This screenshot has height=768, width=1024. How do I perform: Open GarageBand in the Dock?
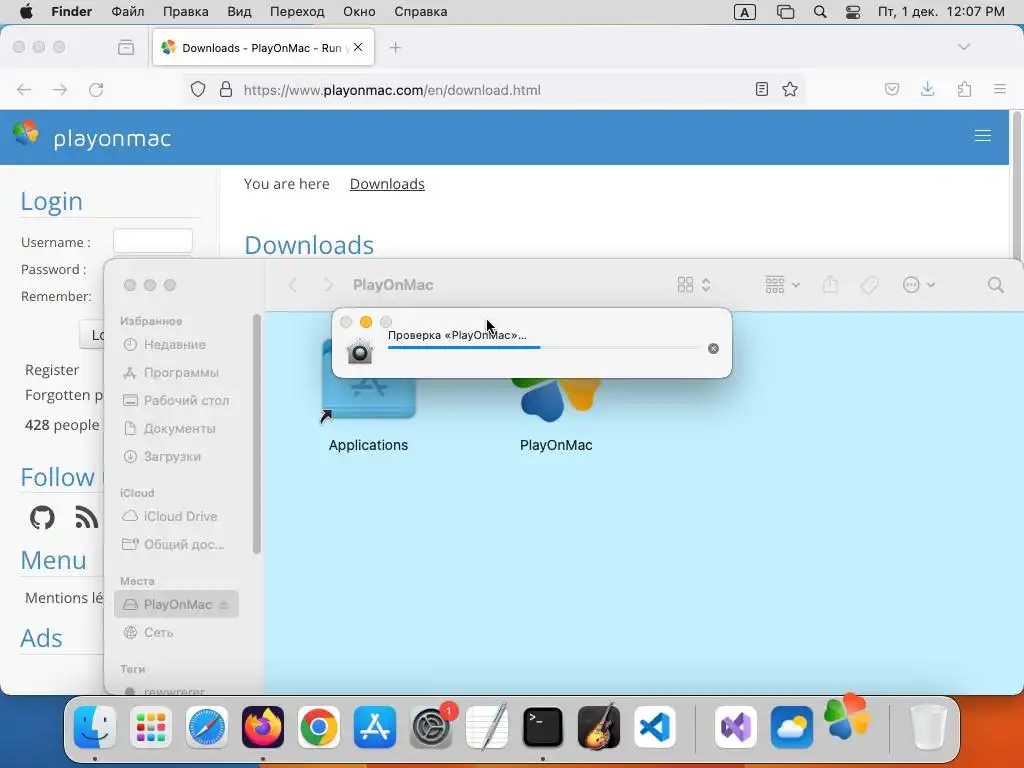(599, 727)
